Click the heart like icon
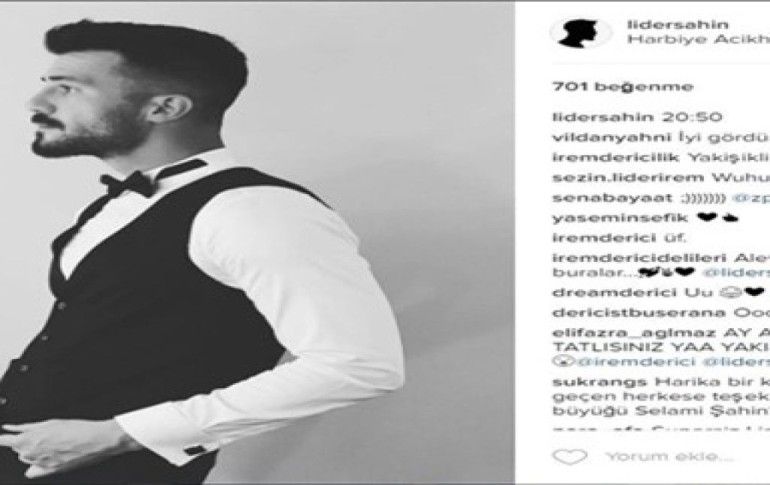The height and width of the screenshot is (485, 770). click(570, 457)
